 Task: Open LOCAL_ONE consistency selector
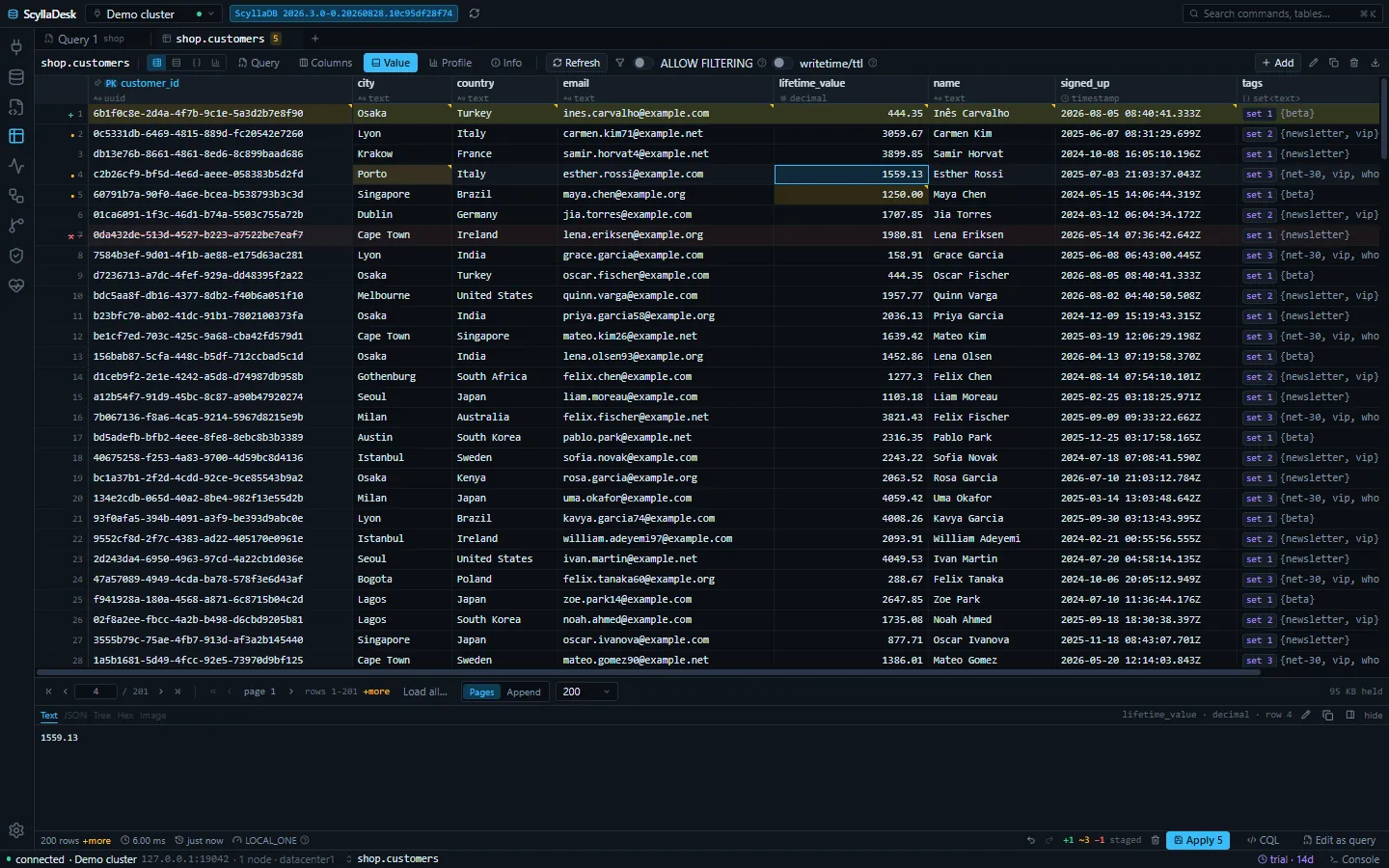(x=270, y=840)
